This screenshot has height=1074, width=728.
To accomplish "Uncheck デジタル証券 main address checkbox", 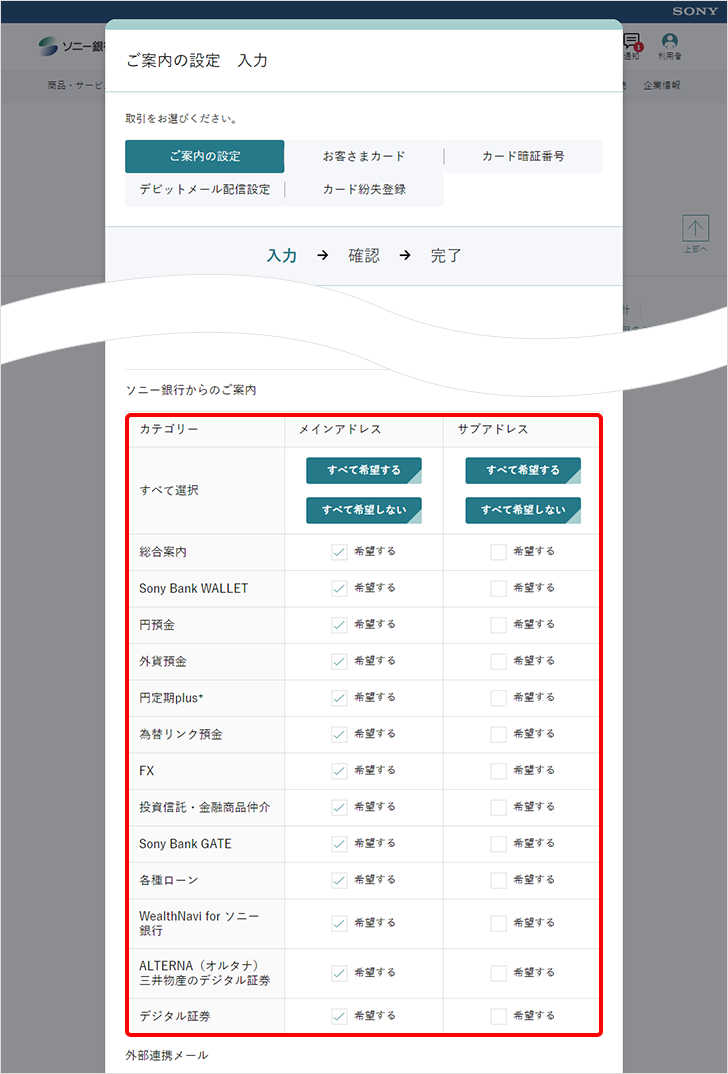I will [339, 1016].
